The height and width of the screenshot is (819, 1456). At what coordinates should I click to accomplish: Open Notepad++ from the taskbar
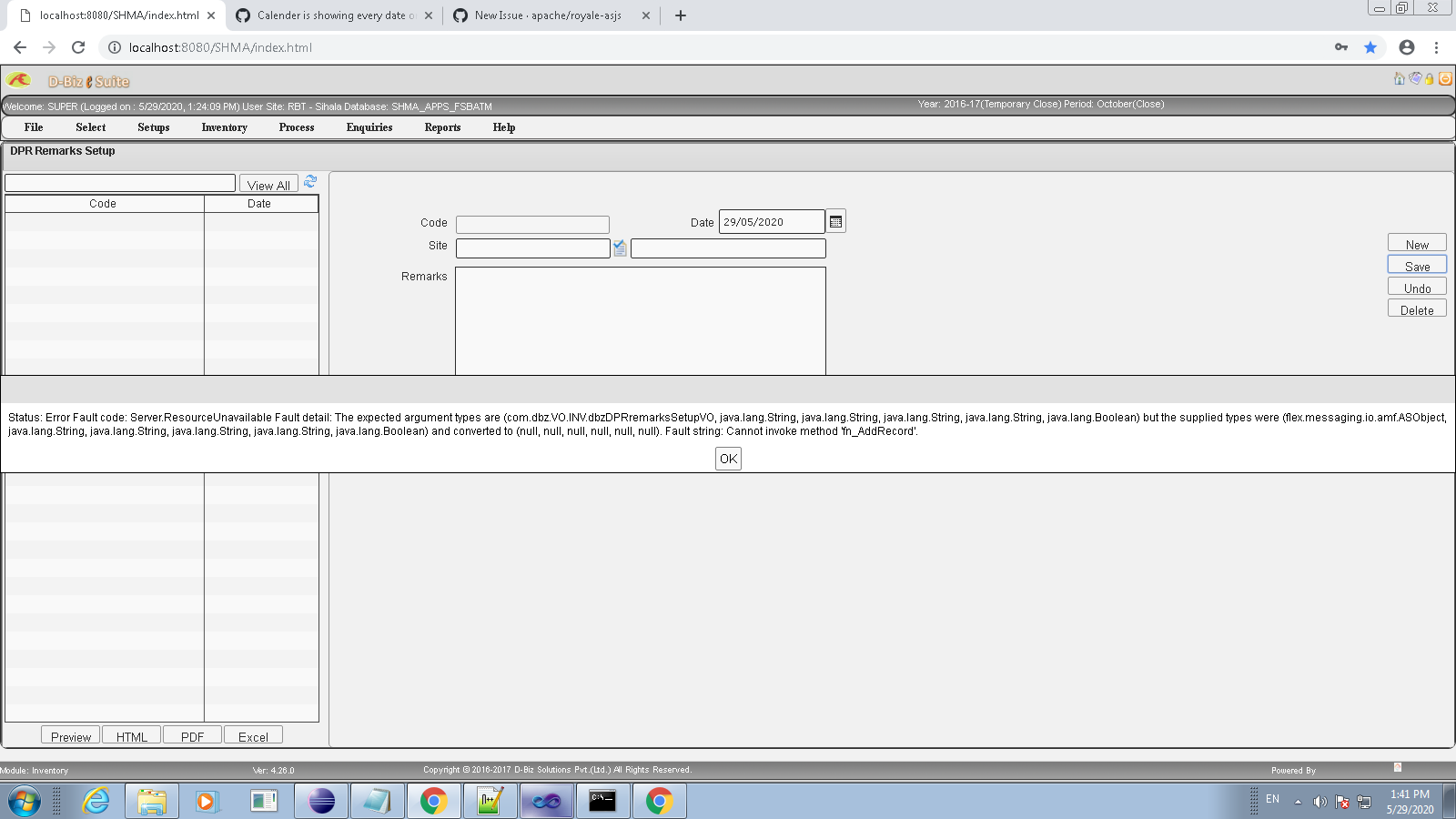tap(490, 802)
